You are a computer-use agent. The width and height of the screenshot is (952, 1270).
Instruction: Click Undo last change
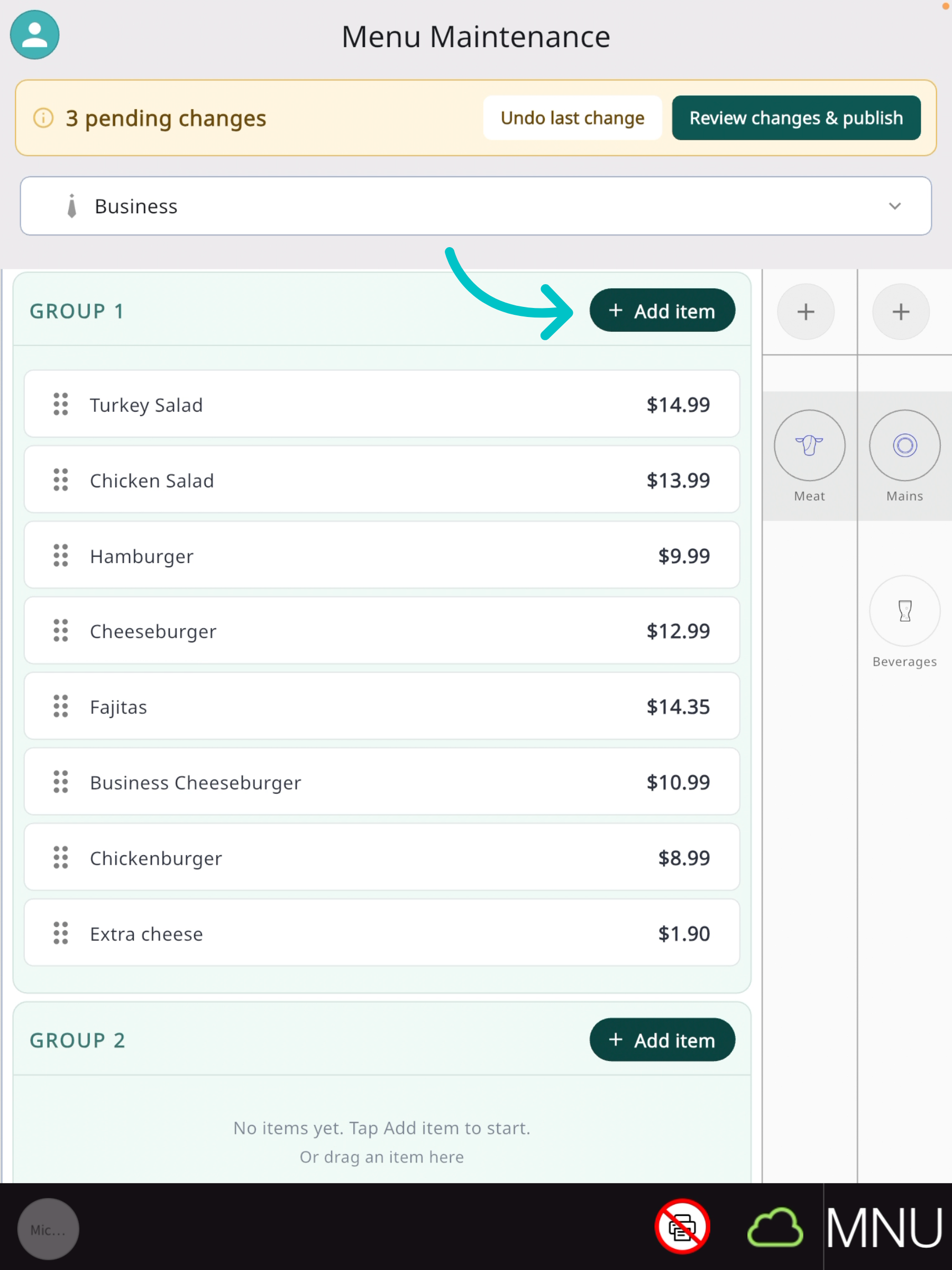tap(572, 117)
